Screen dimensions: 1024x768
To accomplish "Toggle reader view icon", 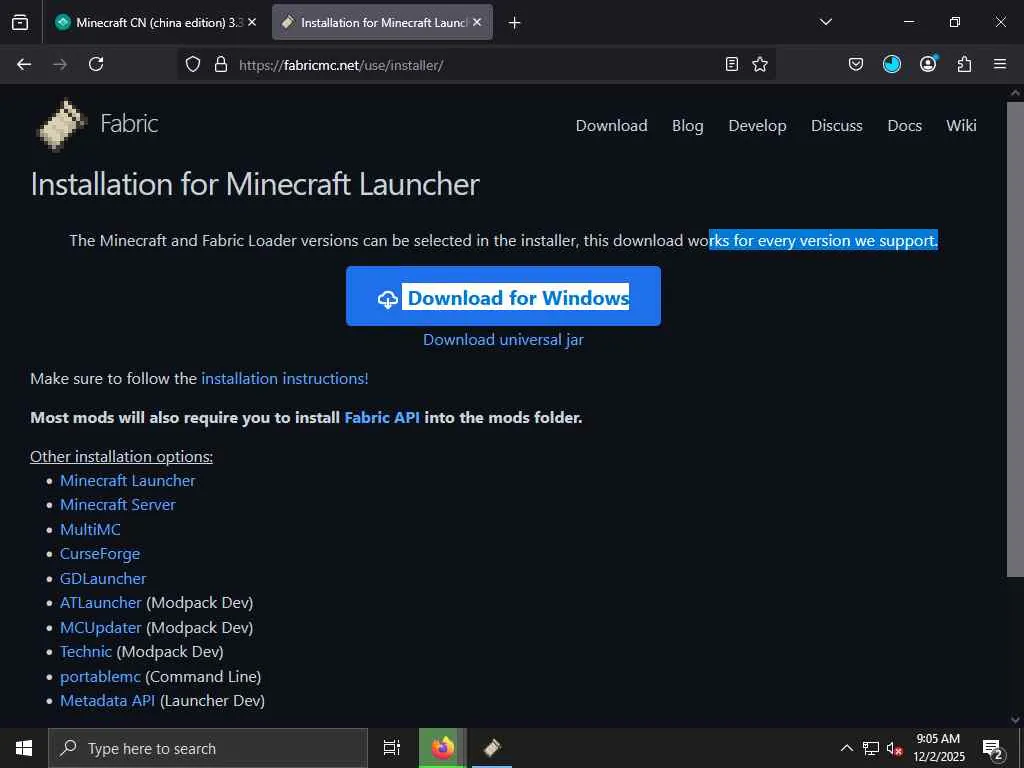I will click(x=732, y=64).
